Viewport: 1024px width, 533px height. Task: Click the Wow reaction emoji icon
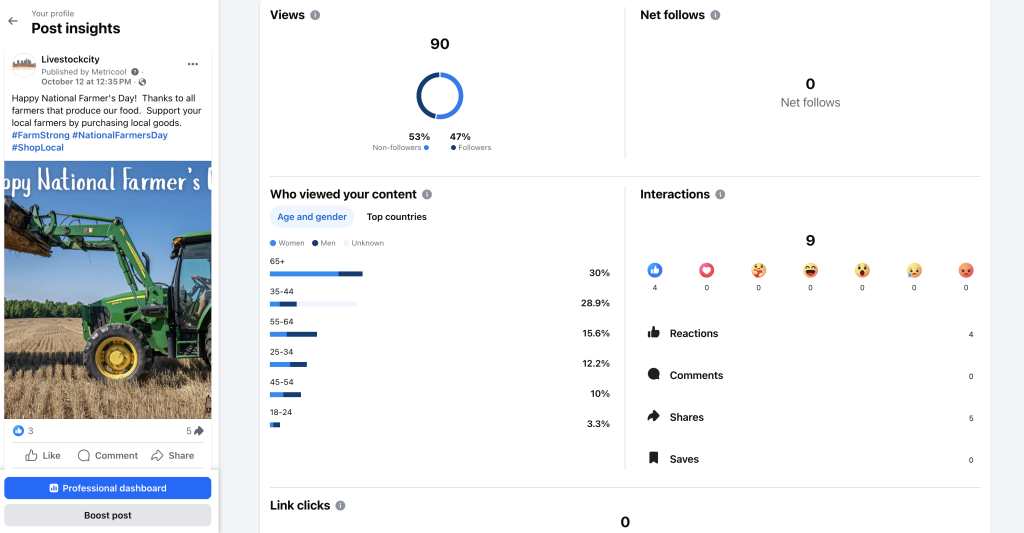tap(862, 270)
